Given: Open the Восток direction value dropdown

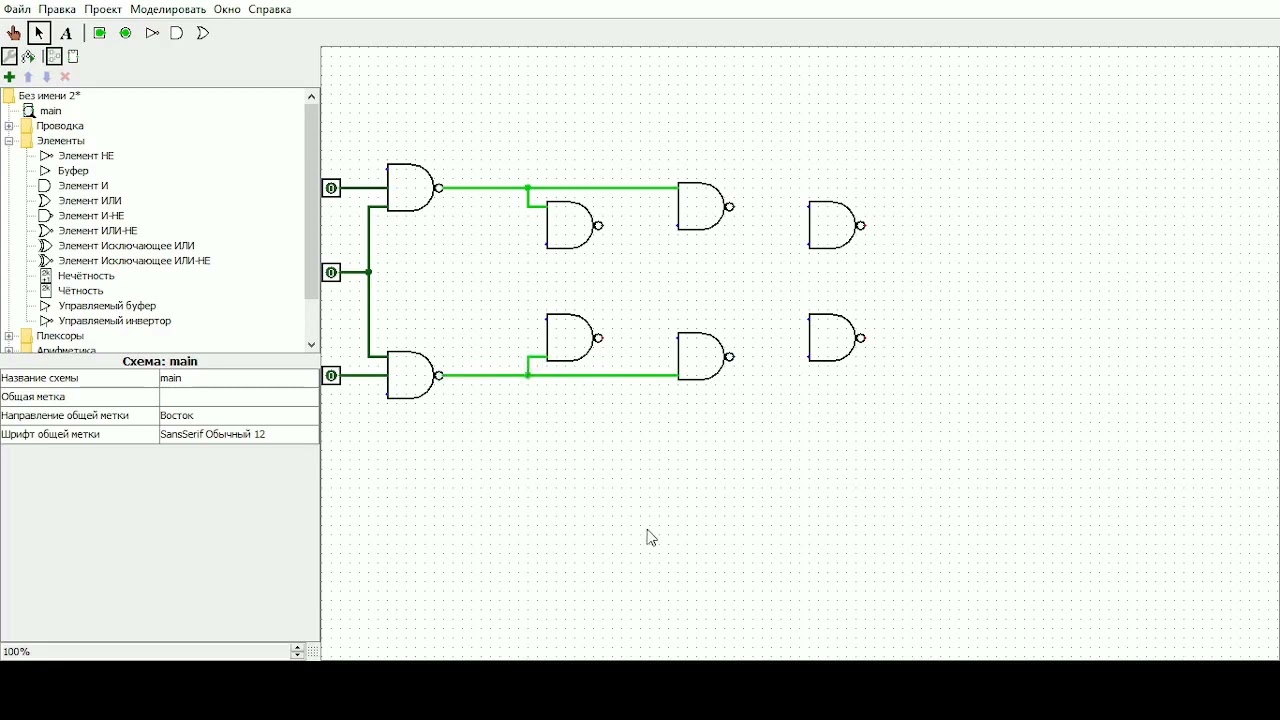Looking at the screenshot, I should (239, 416).
